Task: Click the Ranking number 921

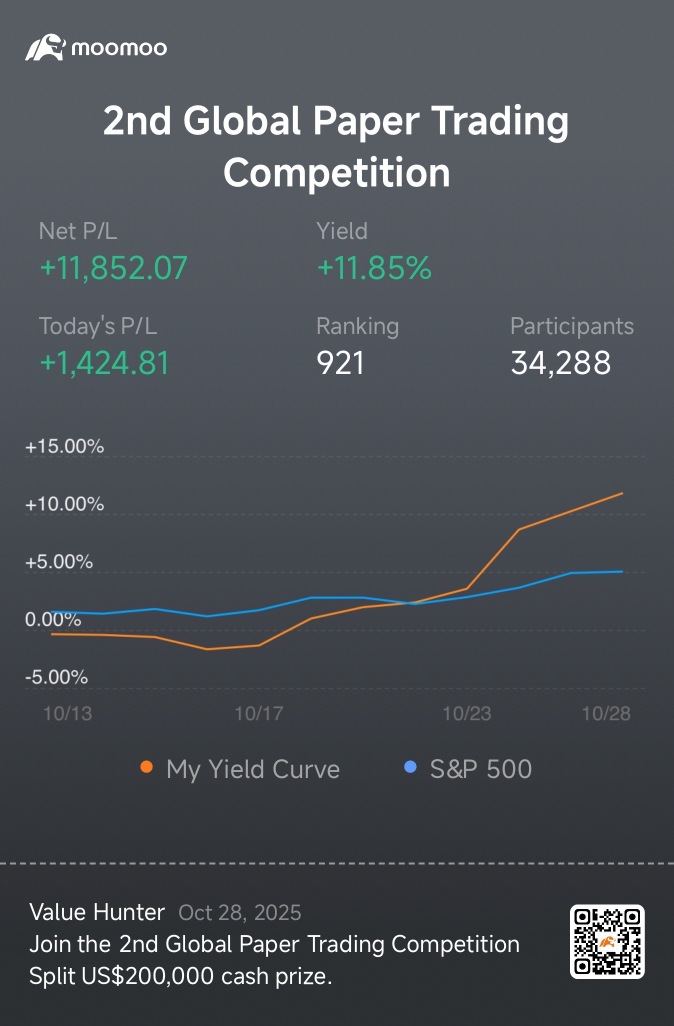Action: click(340, 363)
